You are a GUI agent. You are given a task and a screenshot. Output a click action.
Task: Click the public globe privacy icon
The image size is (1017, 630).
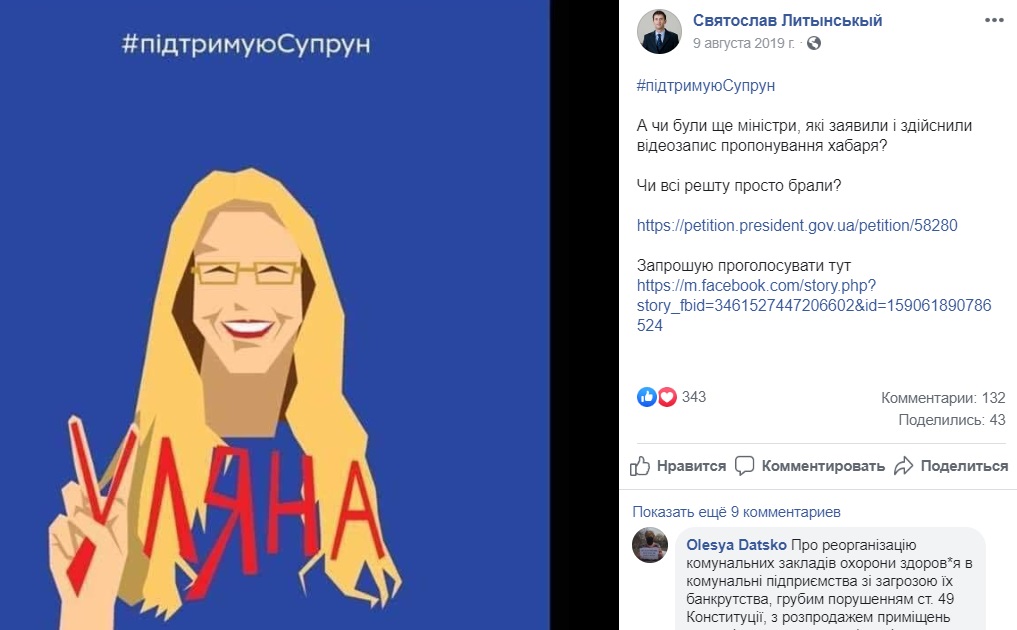point(813,43)
